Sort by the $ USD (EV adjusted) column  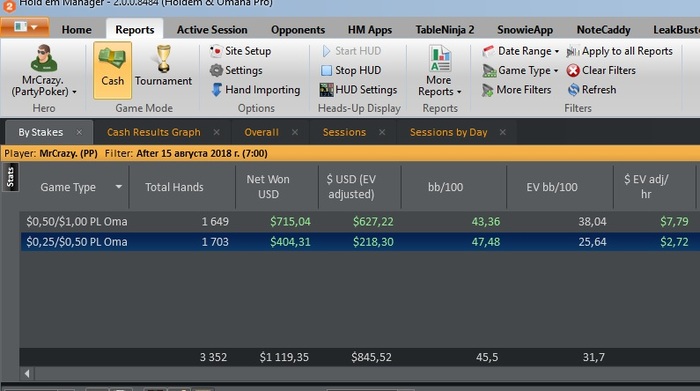[351, 187]
